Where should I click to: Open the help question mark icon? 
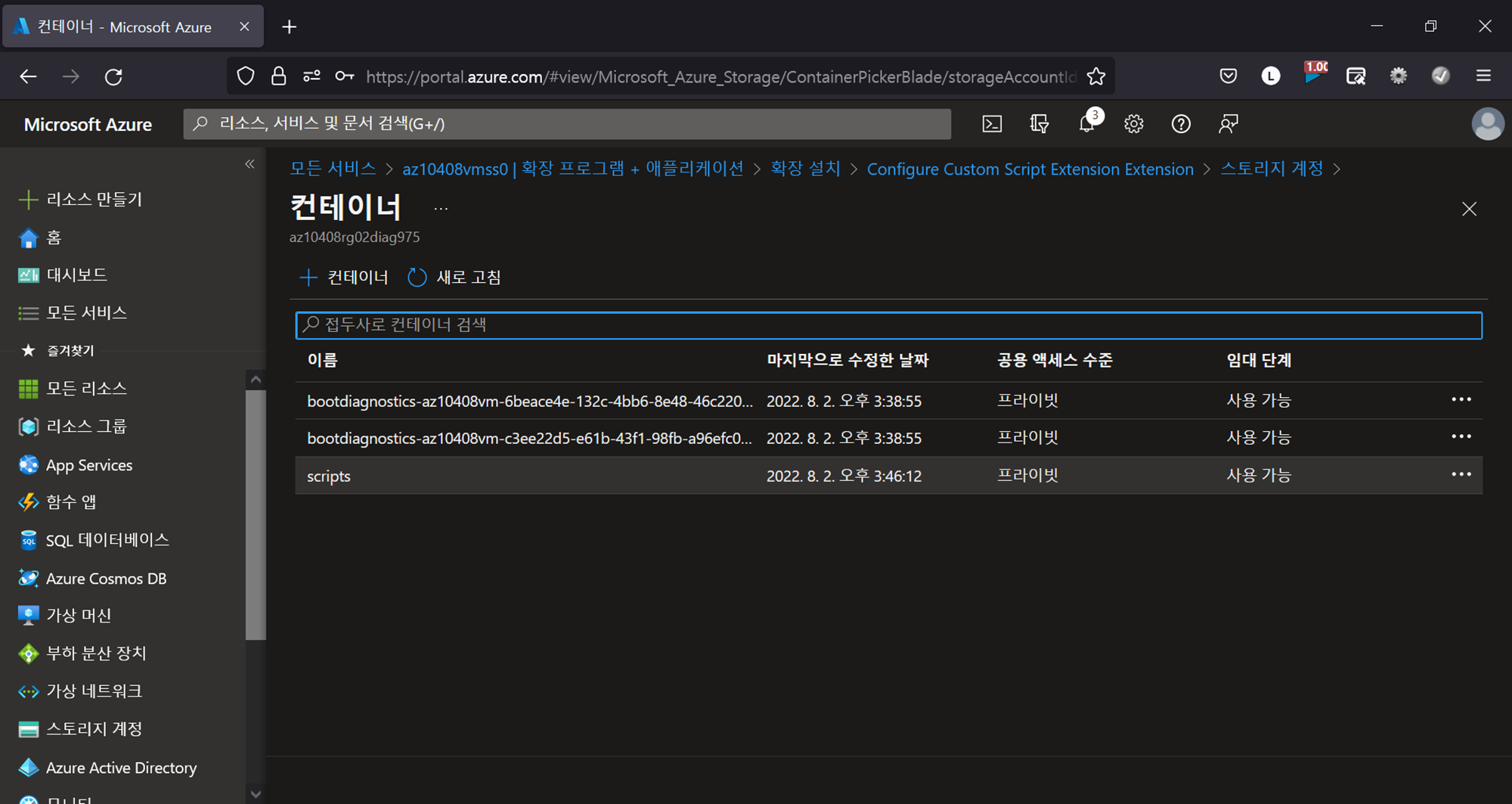(1181, 124)
